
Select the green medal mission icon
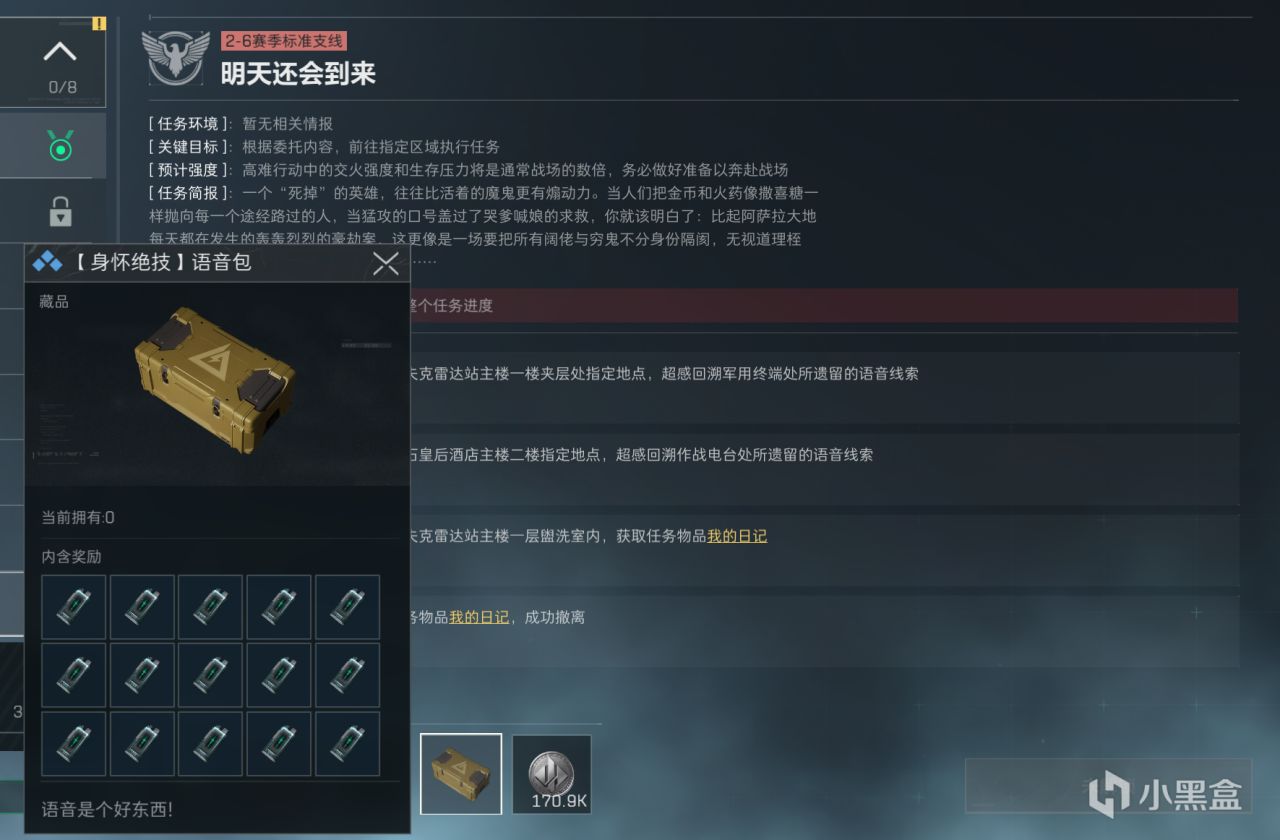click(60, 147)
